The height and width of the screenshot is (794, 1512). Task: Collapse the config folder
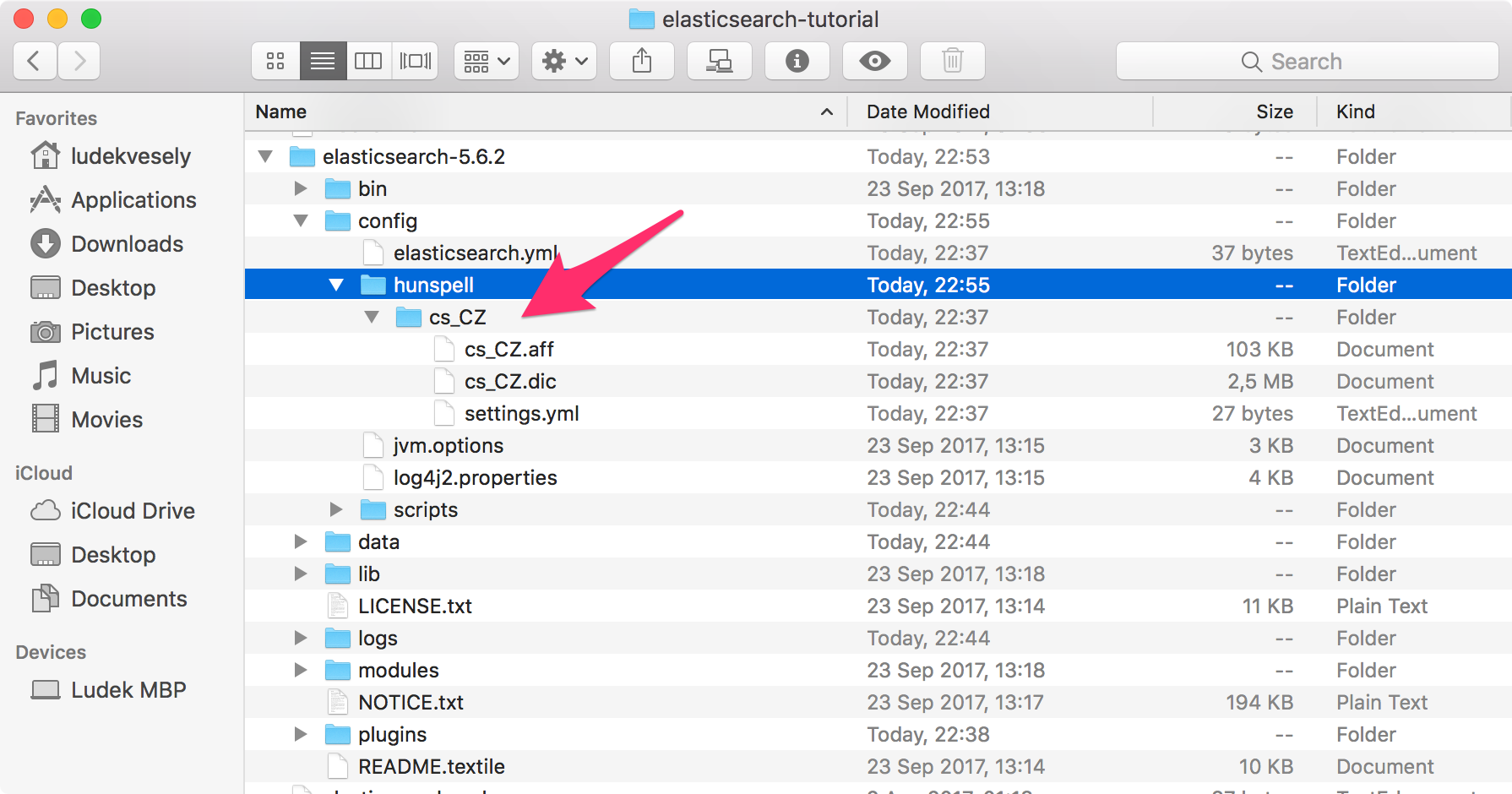tap(301, 220)
